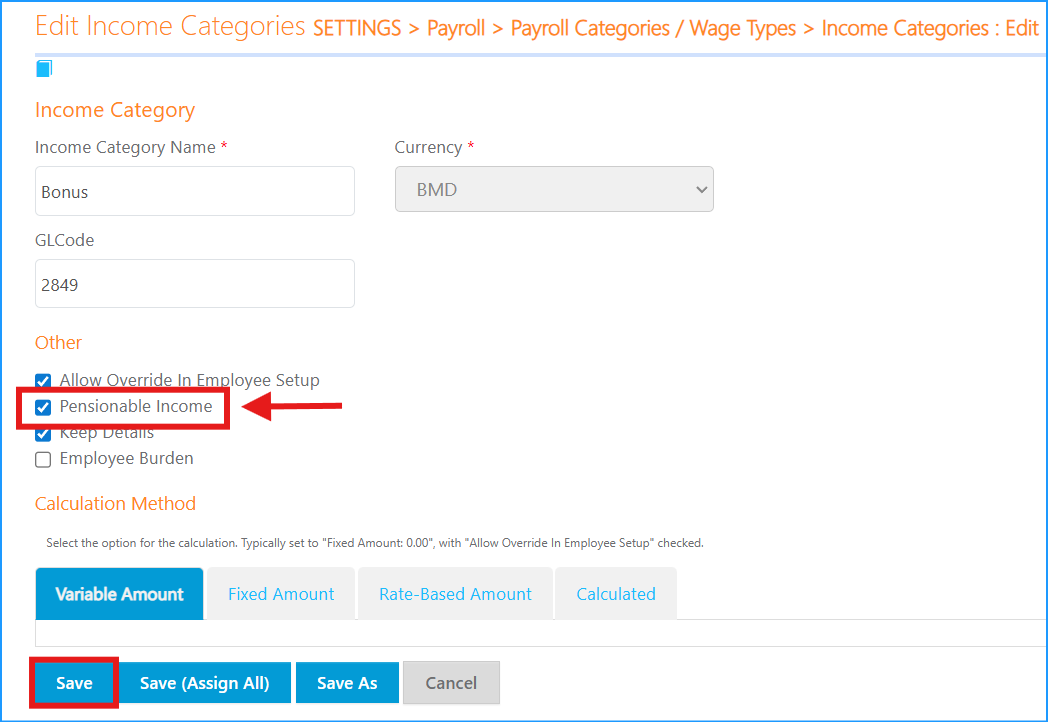This screenshot has height=722, width=1048.
Task: Click the blue book help icon
Action: (44, 69)
